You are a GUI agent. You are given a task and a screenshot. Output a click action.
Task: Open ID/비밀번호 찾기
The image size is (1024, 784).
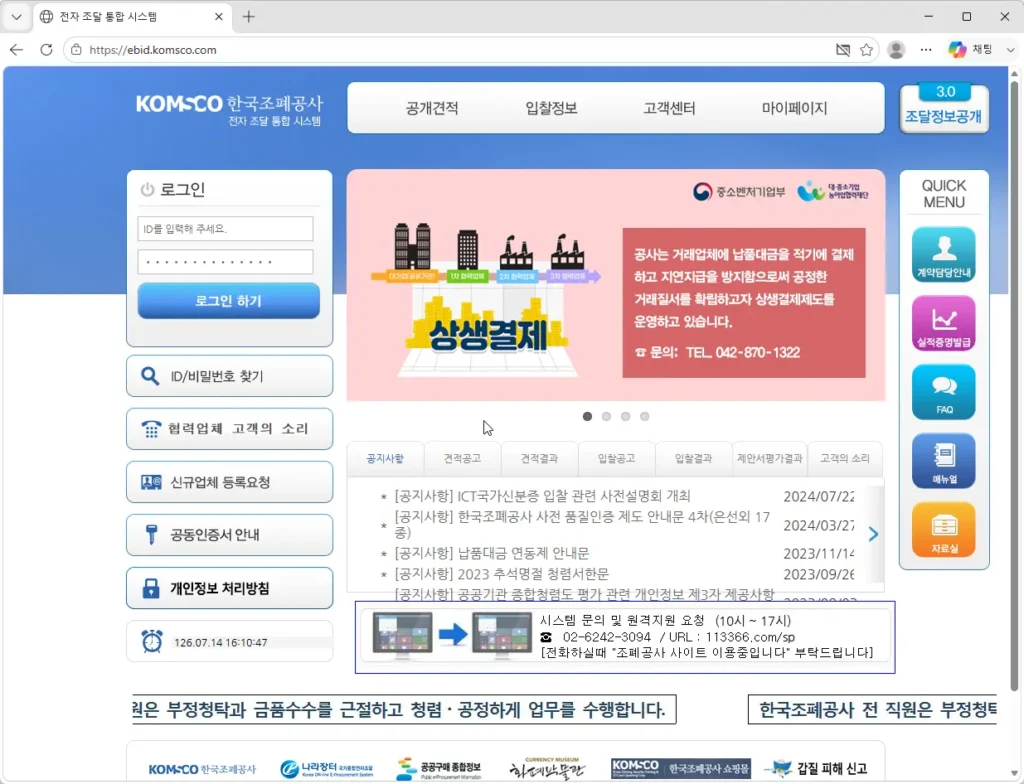229,376
